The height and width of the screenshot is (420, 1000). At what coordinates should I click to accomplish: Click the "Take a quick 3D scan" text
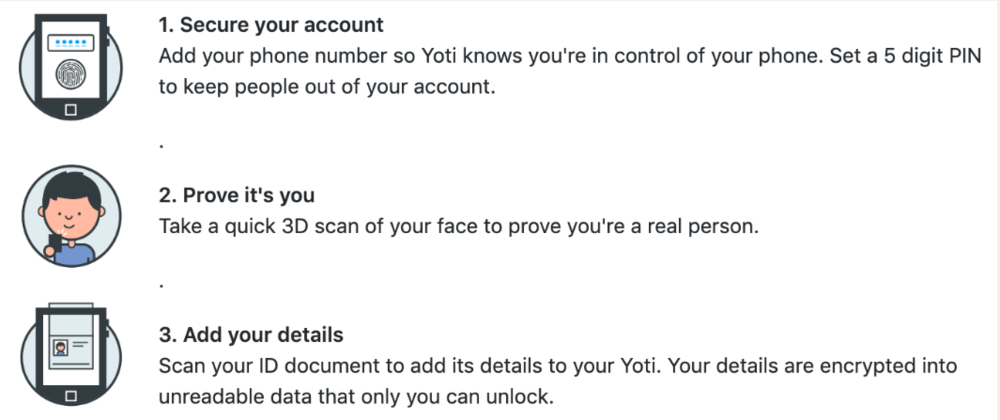pos(459,226)
